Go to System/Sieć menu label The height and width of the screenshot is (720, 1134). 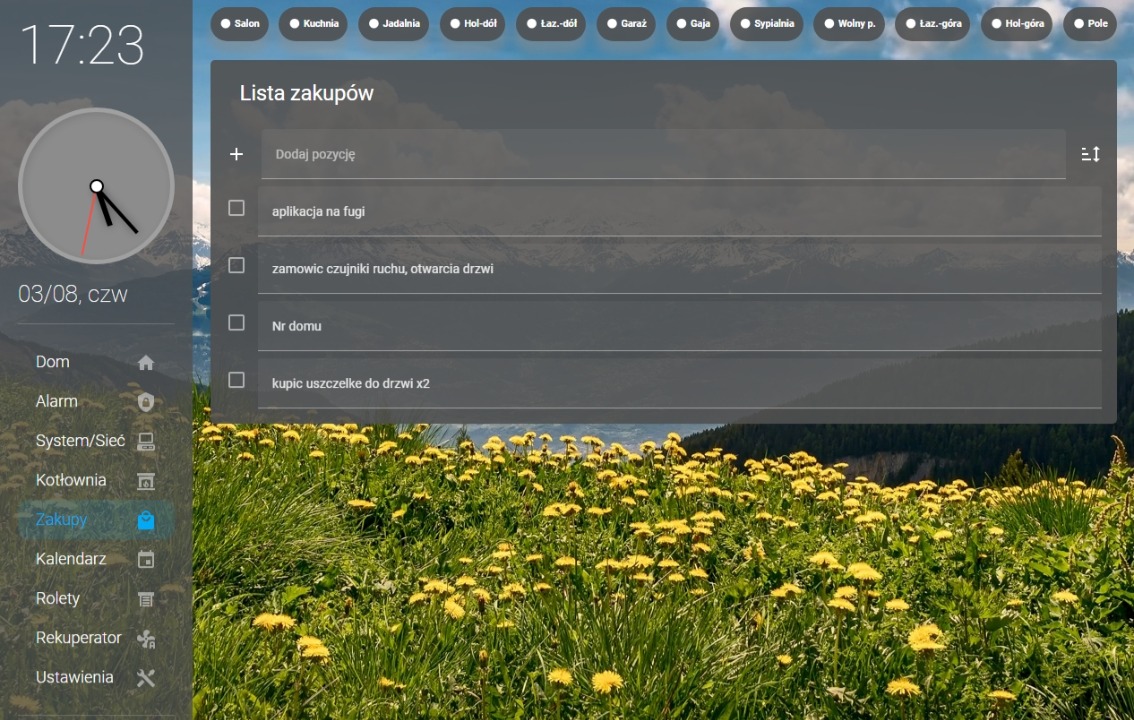(x=80, y=441)
